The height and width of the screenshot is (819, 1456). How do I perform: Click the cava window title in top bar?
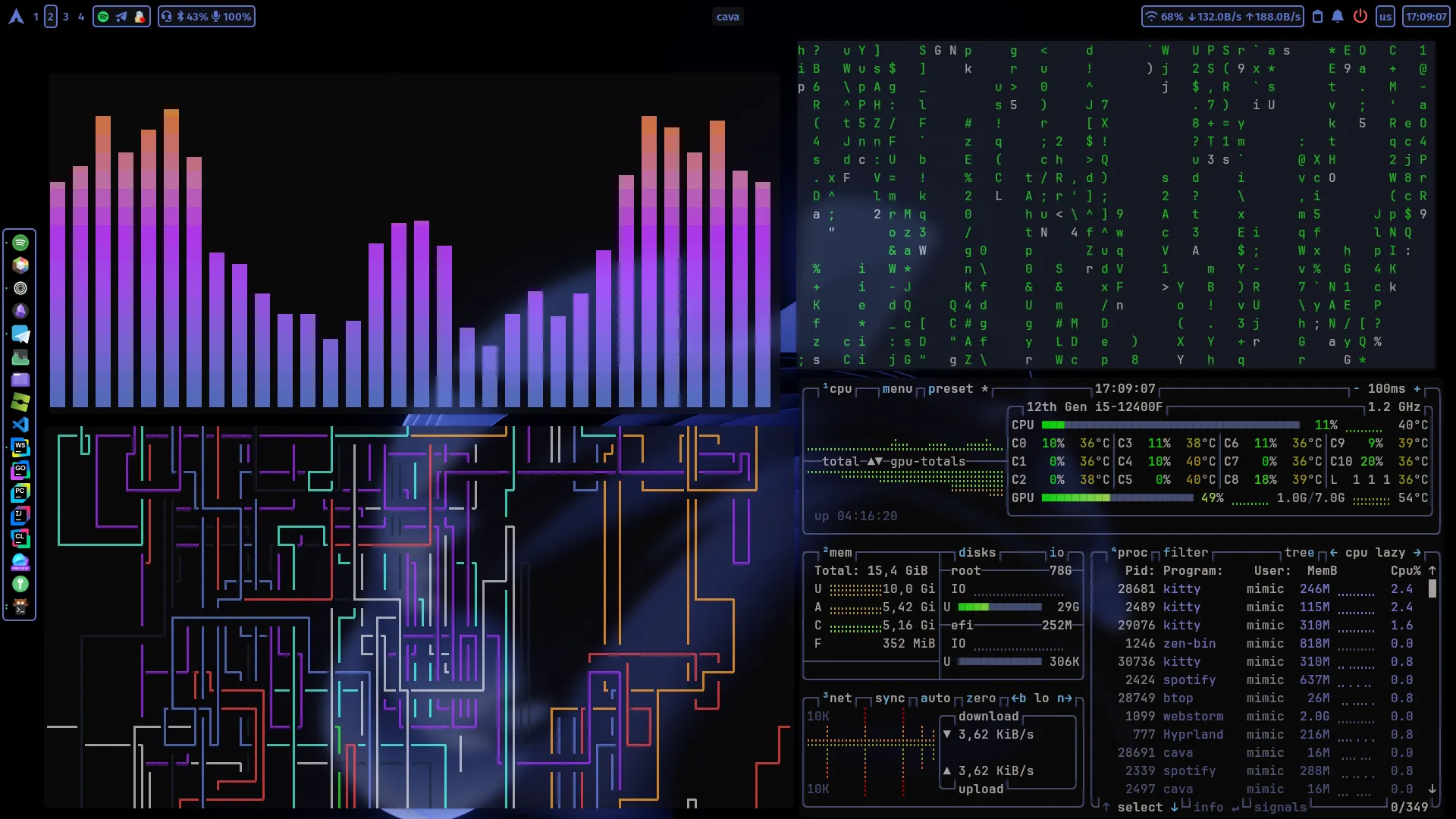(728, 17)
